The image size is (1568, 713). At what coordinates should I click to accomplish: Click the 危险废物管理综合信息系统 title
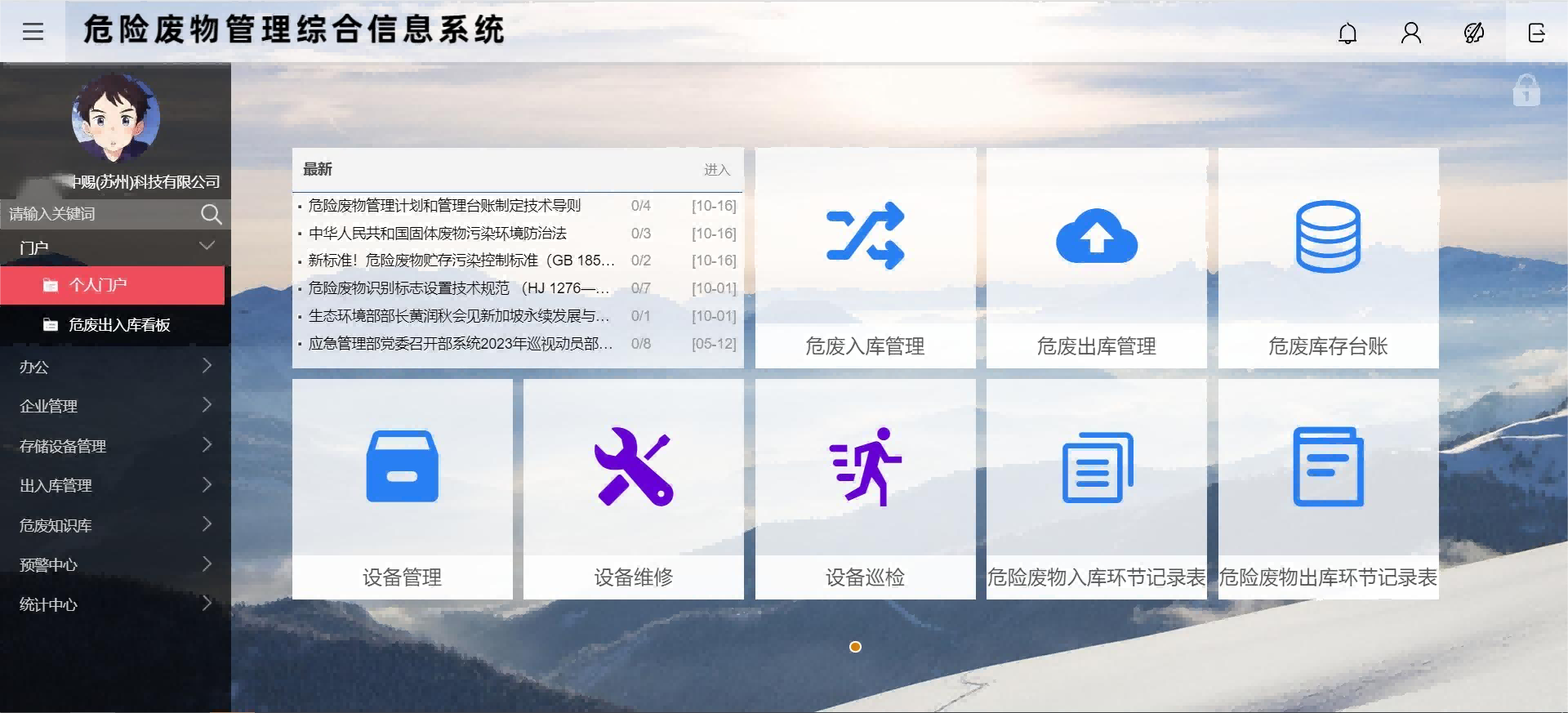point(294,30)
